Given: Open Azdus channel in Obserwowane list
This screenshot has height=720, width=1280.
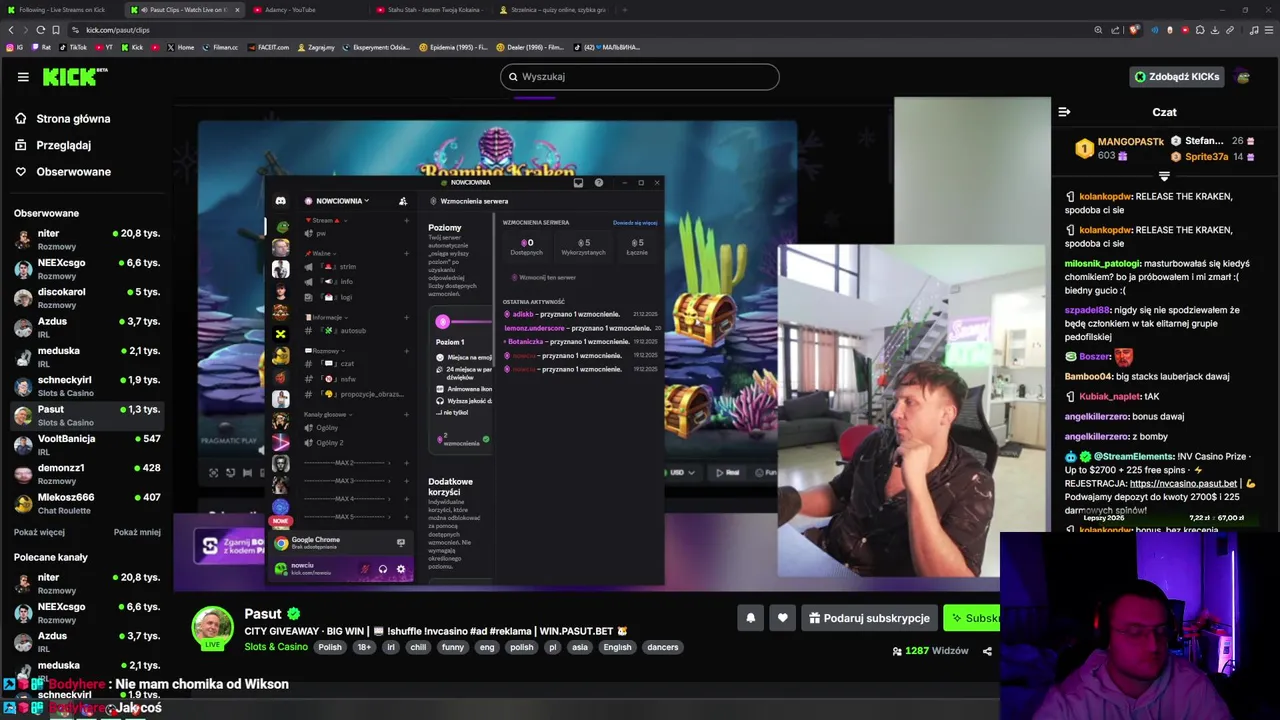Looking at the screenshot, I should (87, 327).
